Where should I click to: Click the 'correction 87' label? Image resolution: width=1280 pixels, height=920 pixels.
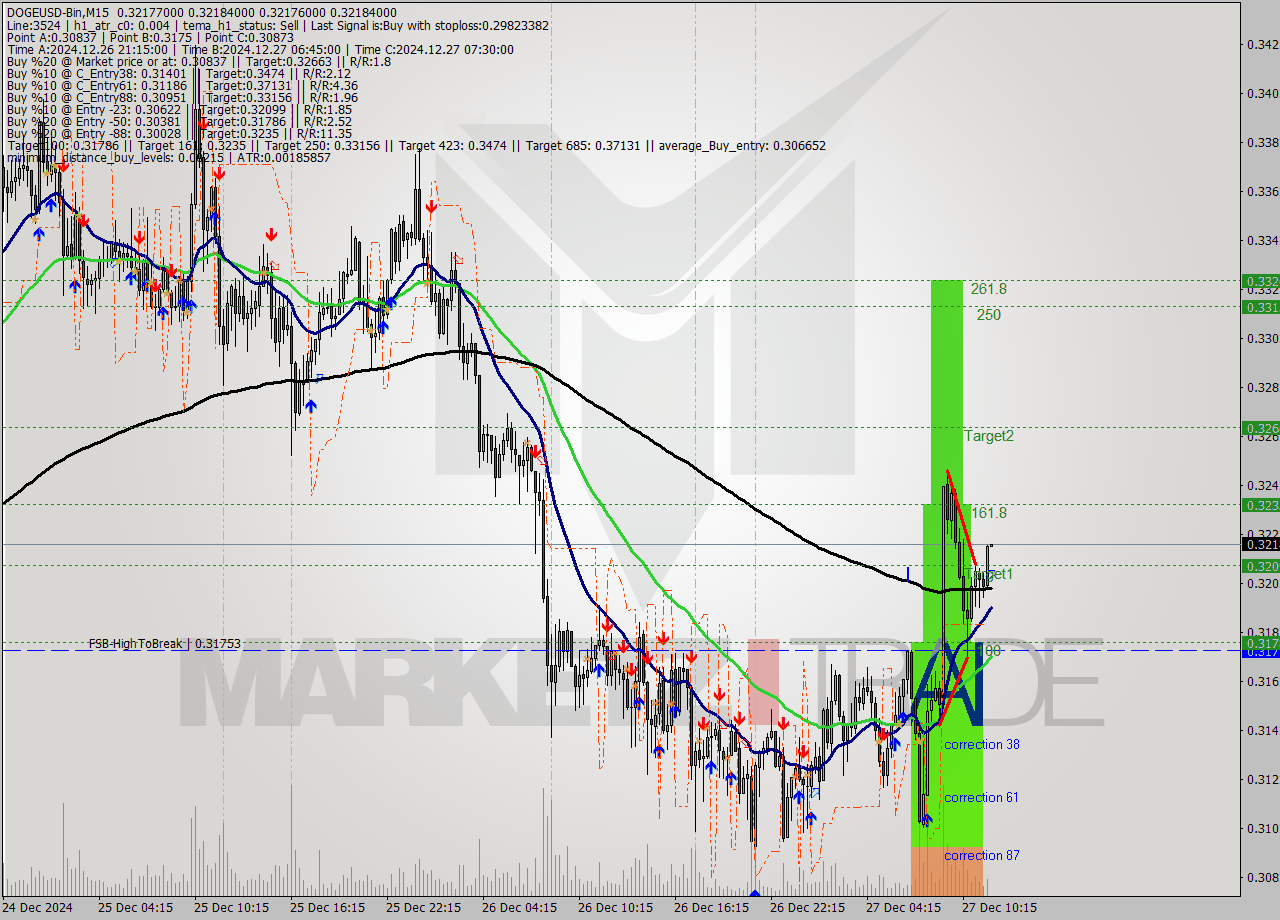tap(981, 855)
